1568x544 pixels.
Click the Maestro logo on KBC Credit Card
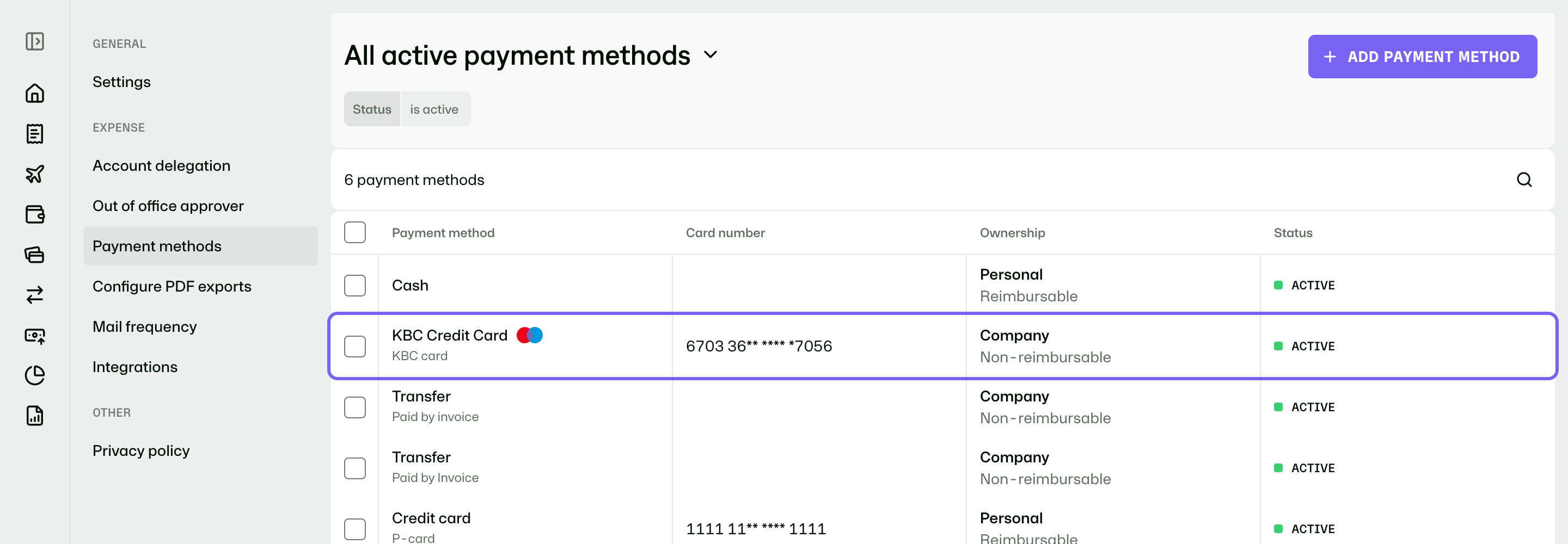coord(530,335)
